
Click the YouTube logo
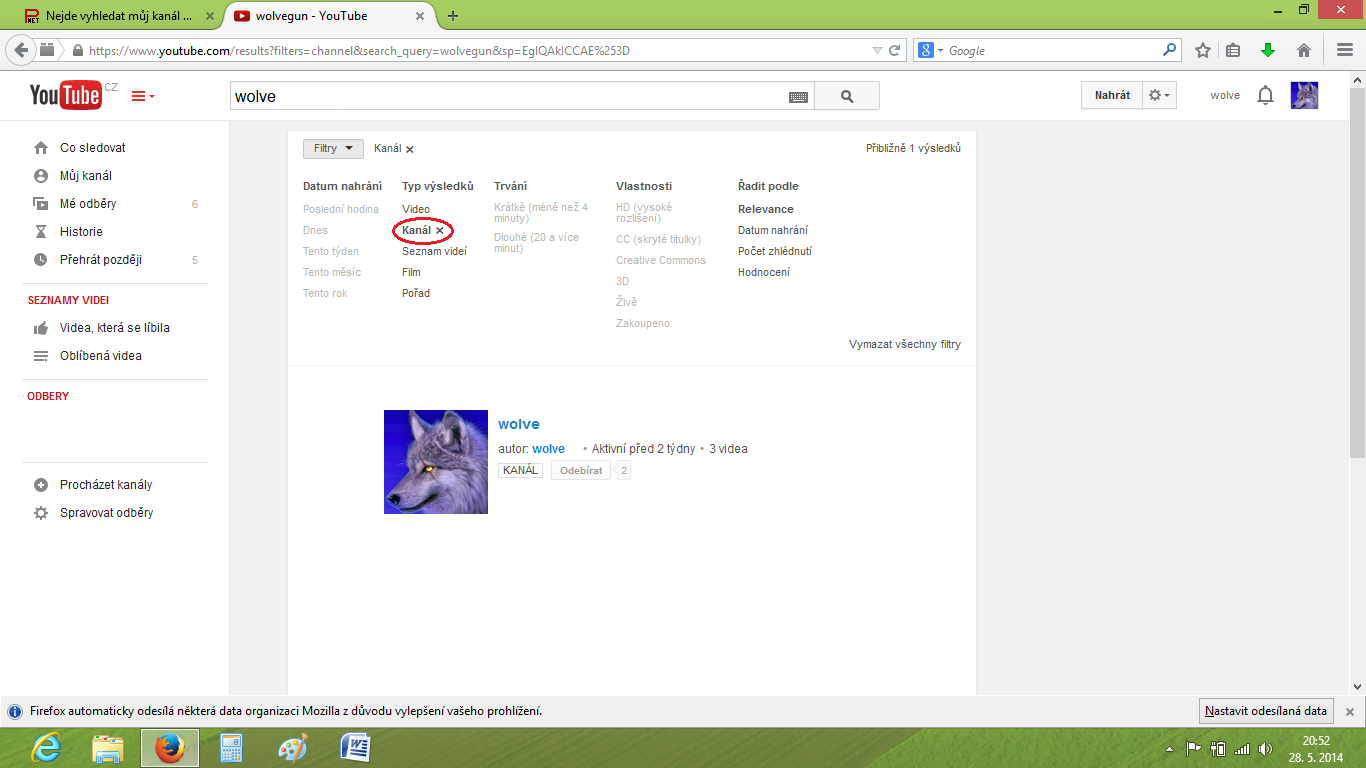(66, 95)
